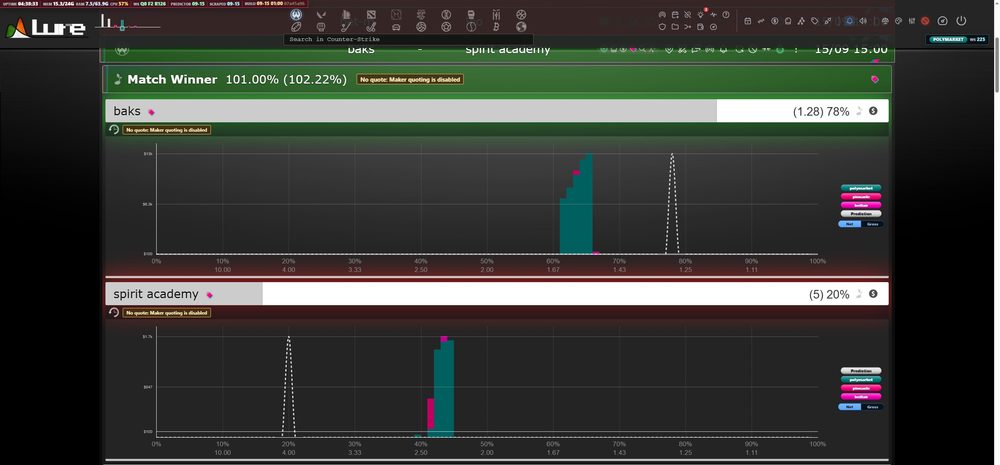1000x465 pixels.
Task: Click the match date 15/09 15:00
Action: point(851,50)
